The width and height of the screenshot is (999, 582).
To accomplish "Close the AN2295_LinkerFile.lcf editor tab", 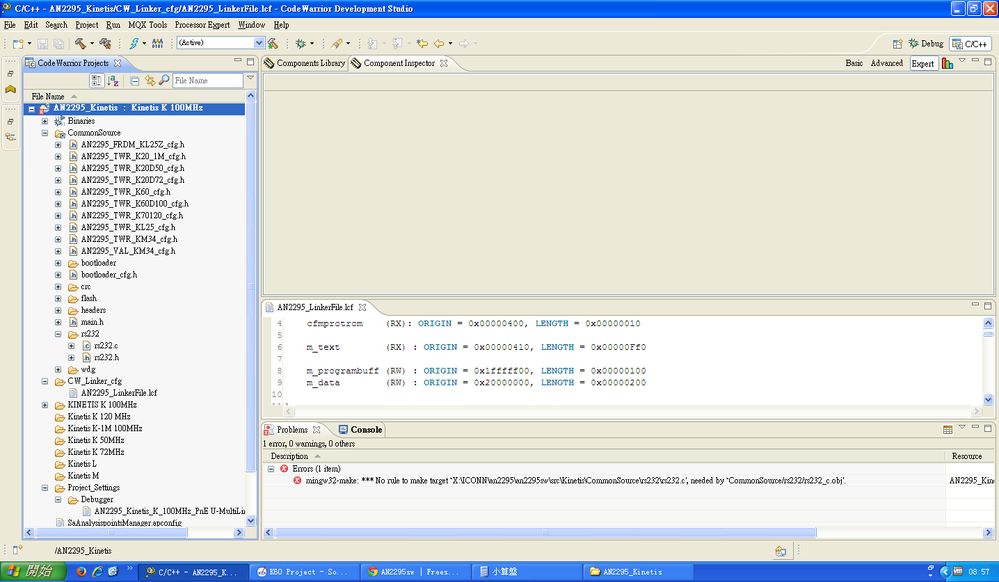I will click(x=363, y=307).
